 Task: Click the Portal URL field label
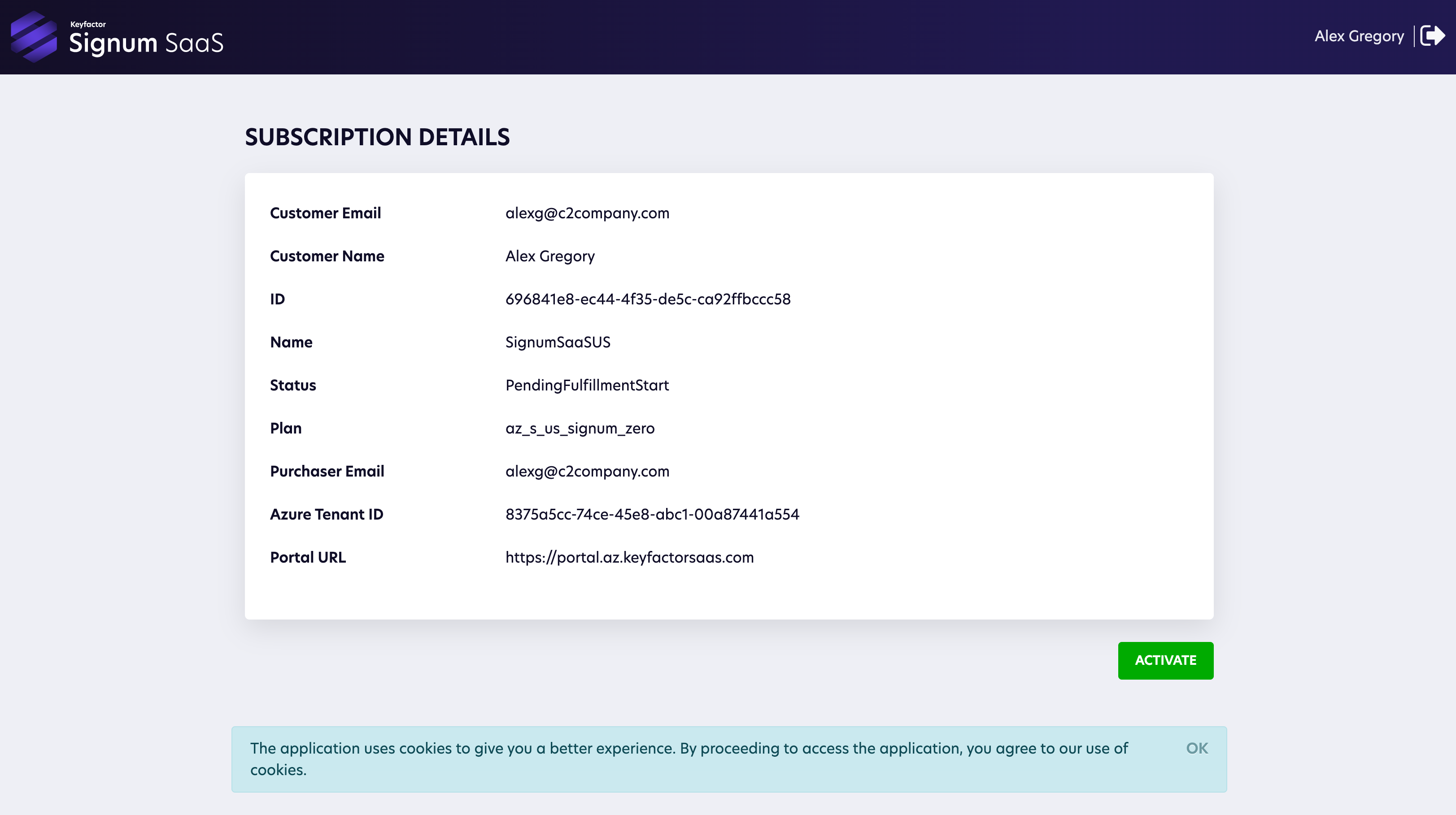tap(307, 557)
